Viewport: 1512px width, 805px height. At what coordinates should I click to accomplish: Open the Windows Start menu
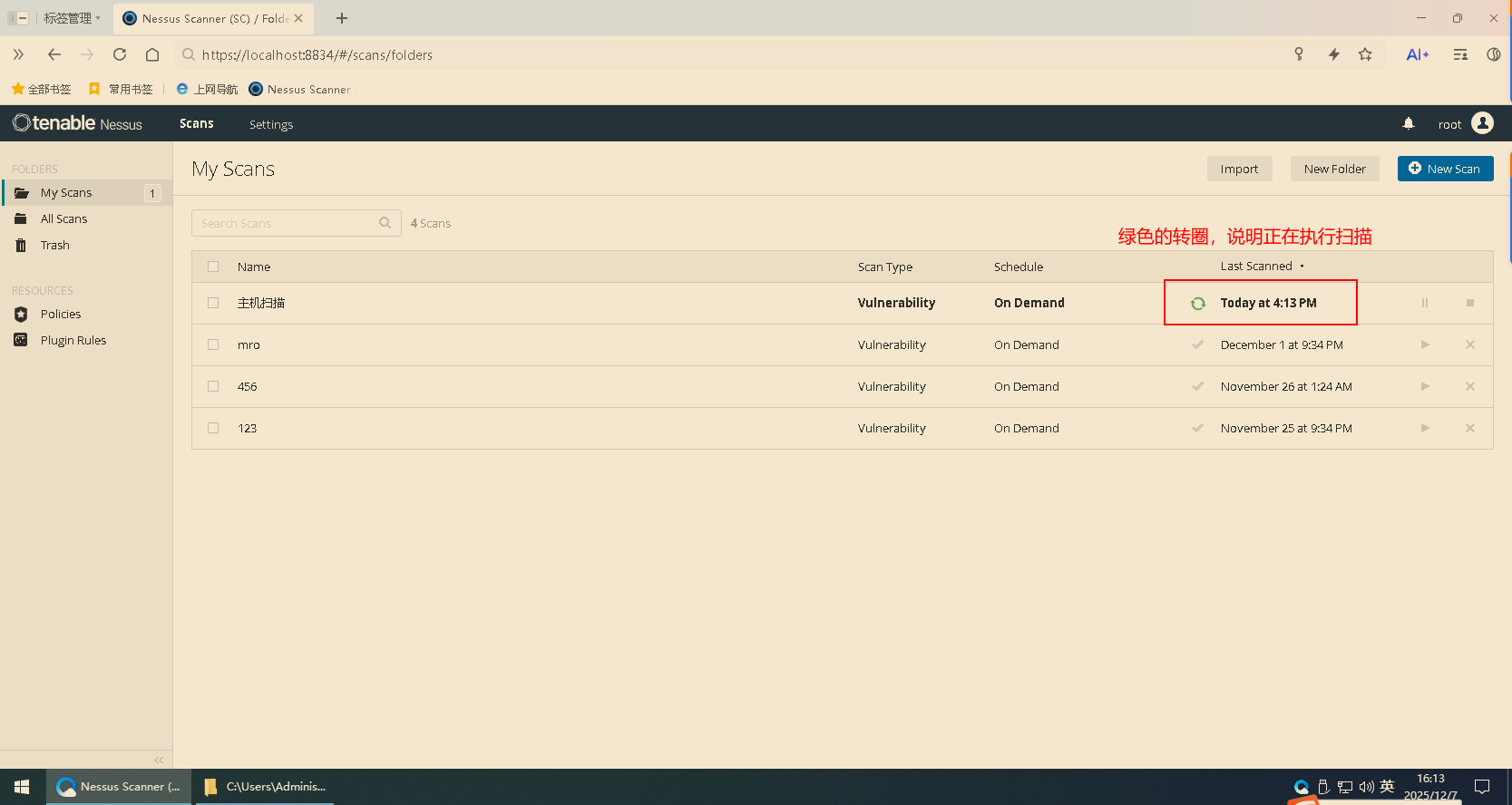(x=22, y=787)
